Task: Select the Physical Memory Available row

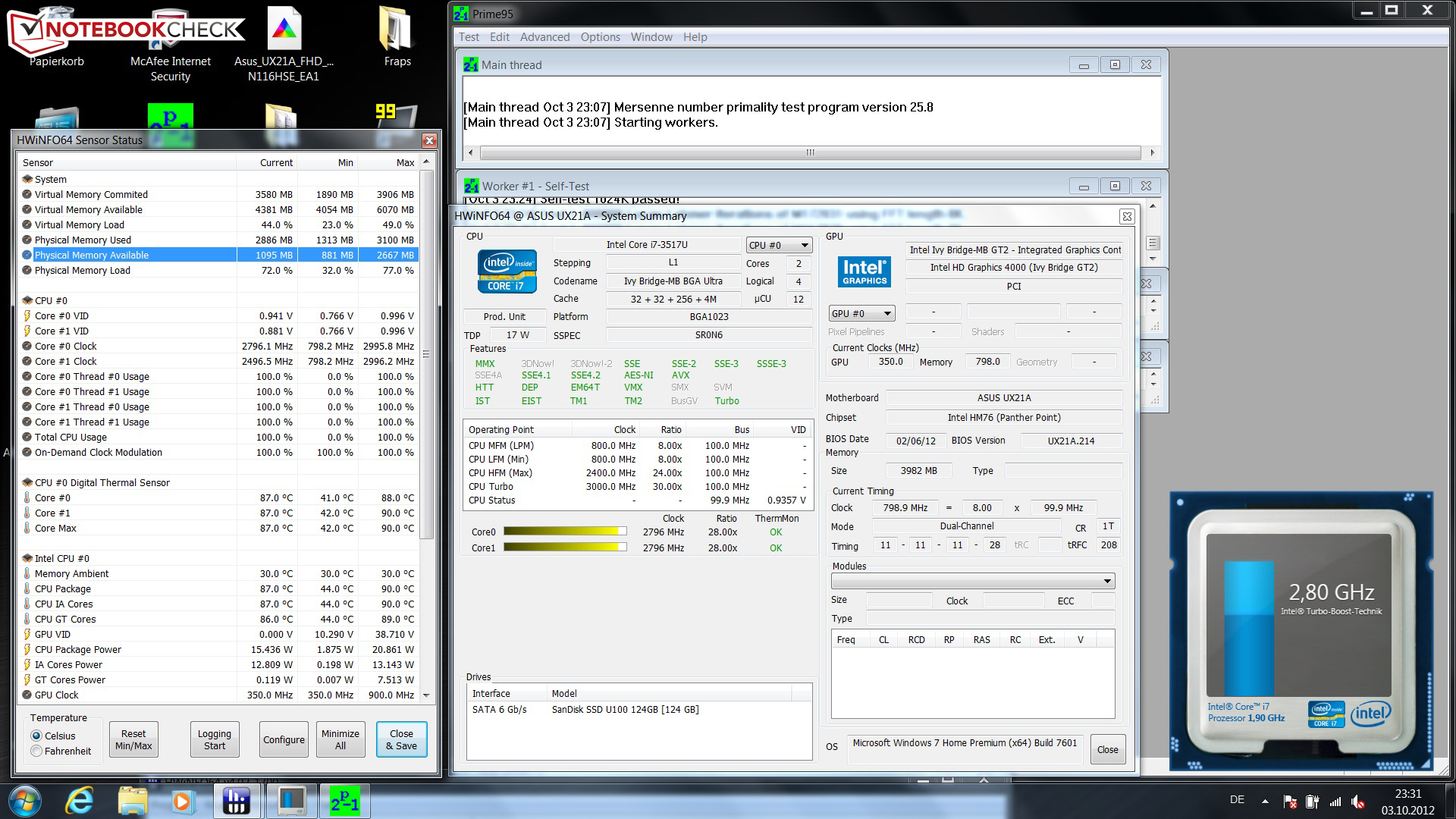Action: (x=218, y=255)
